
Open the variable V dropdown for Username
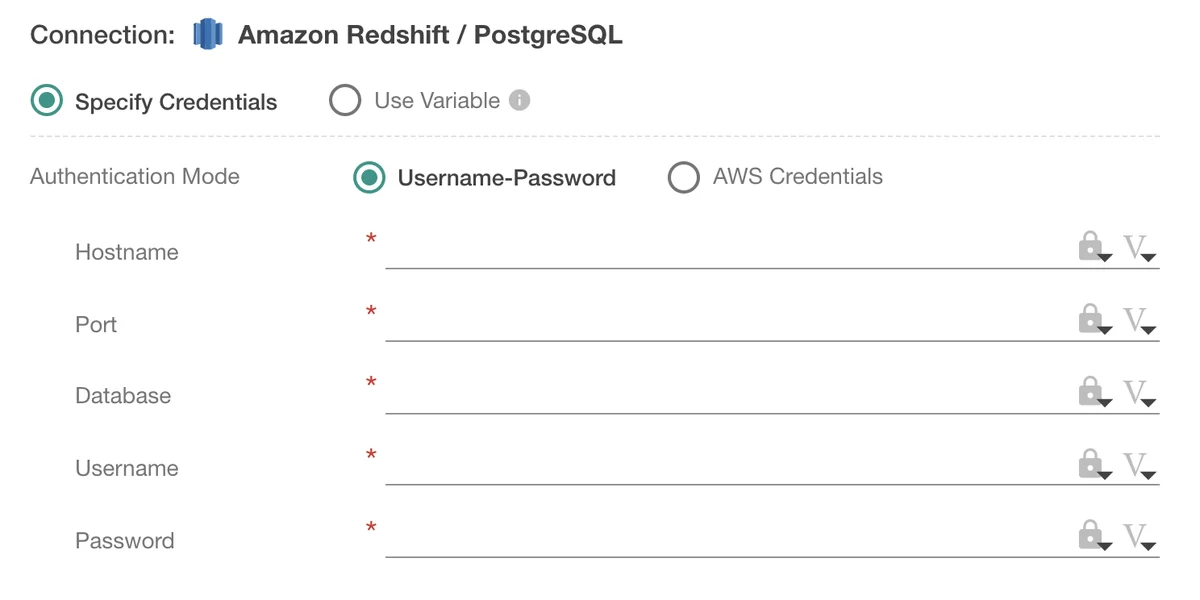pos(1138,464)
